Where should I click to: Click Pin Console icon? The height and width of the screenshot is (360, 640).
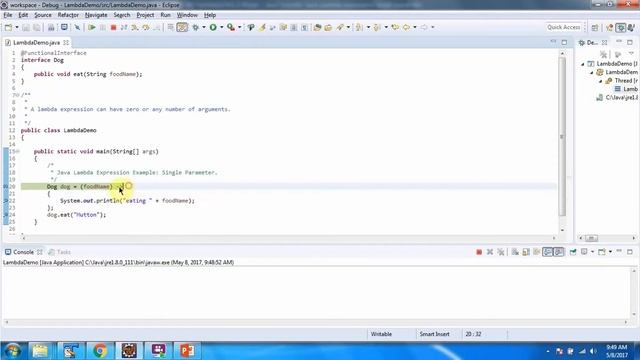(x=573, y=252)
